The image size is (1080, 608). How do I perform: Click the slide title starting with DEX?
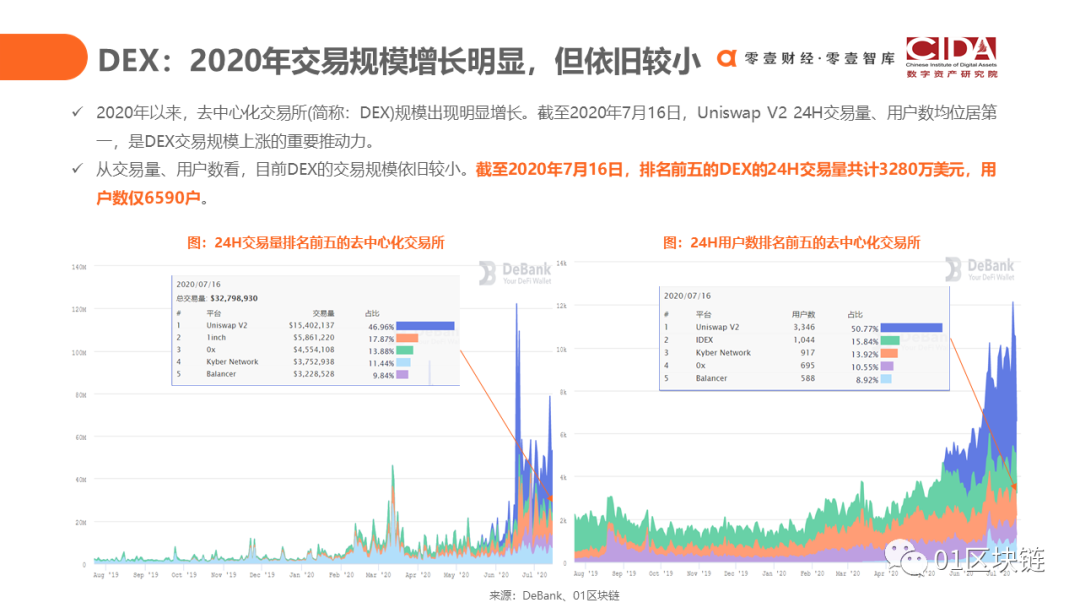pos(399,61)
